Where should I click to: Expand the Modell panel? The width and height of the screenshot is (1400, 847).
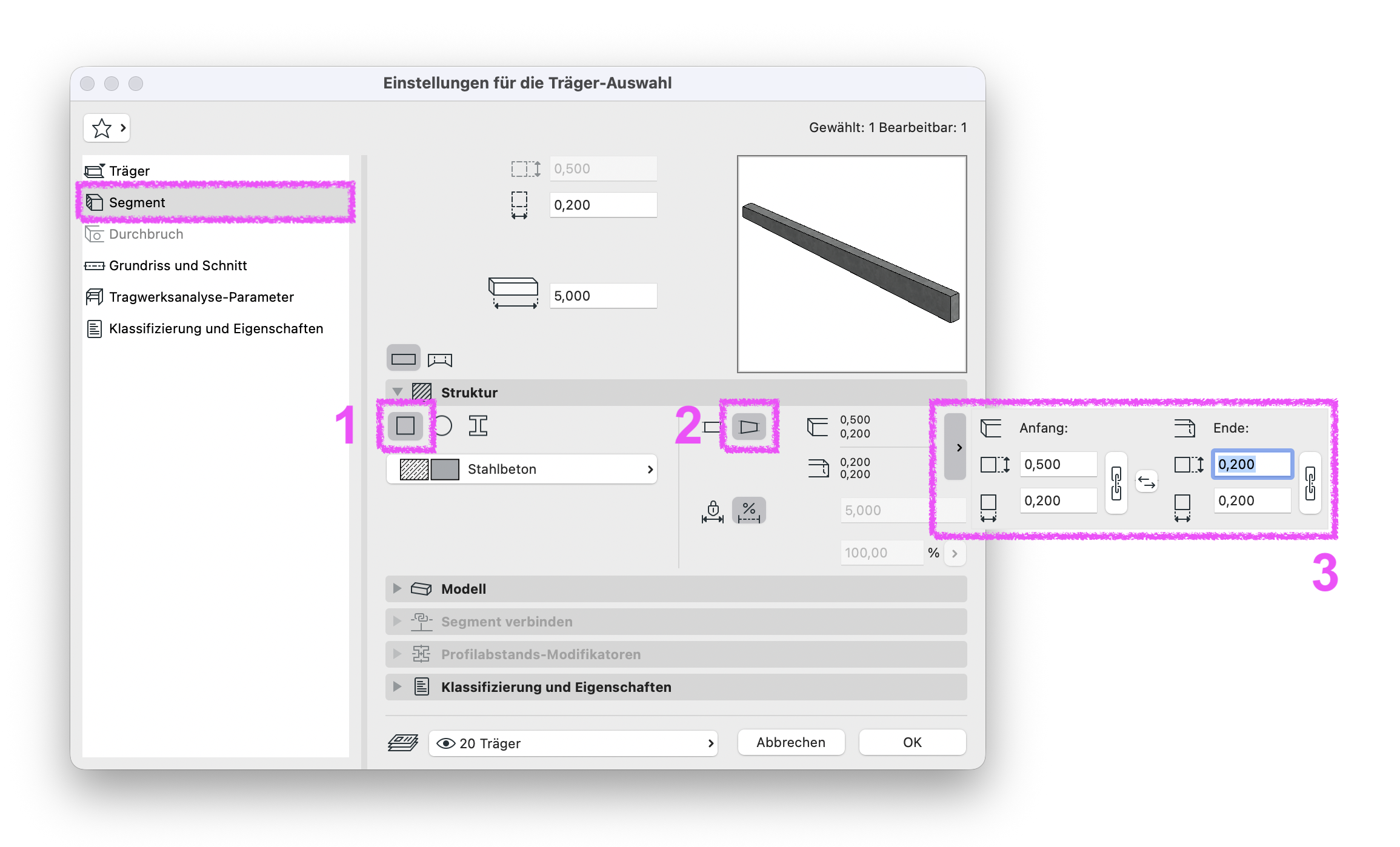[398, 588]
